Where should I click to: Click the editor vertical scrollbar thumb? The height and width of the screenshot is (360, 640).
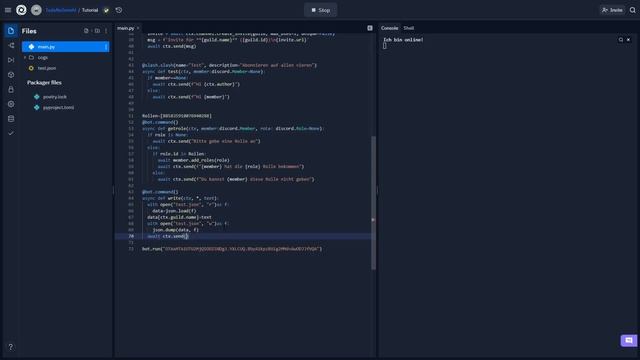tap(373, 203)
